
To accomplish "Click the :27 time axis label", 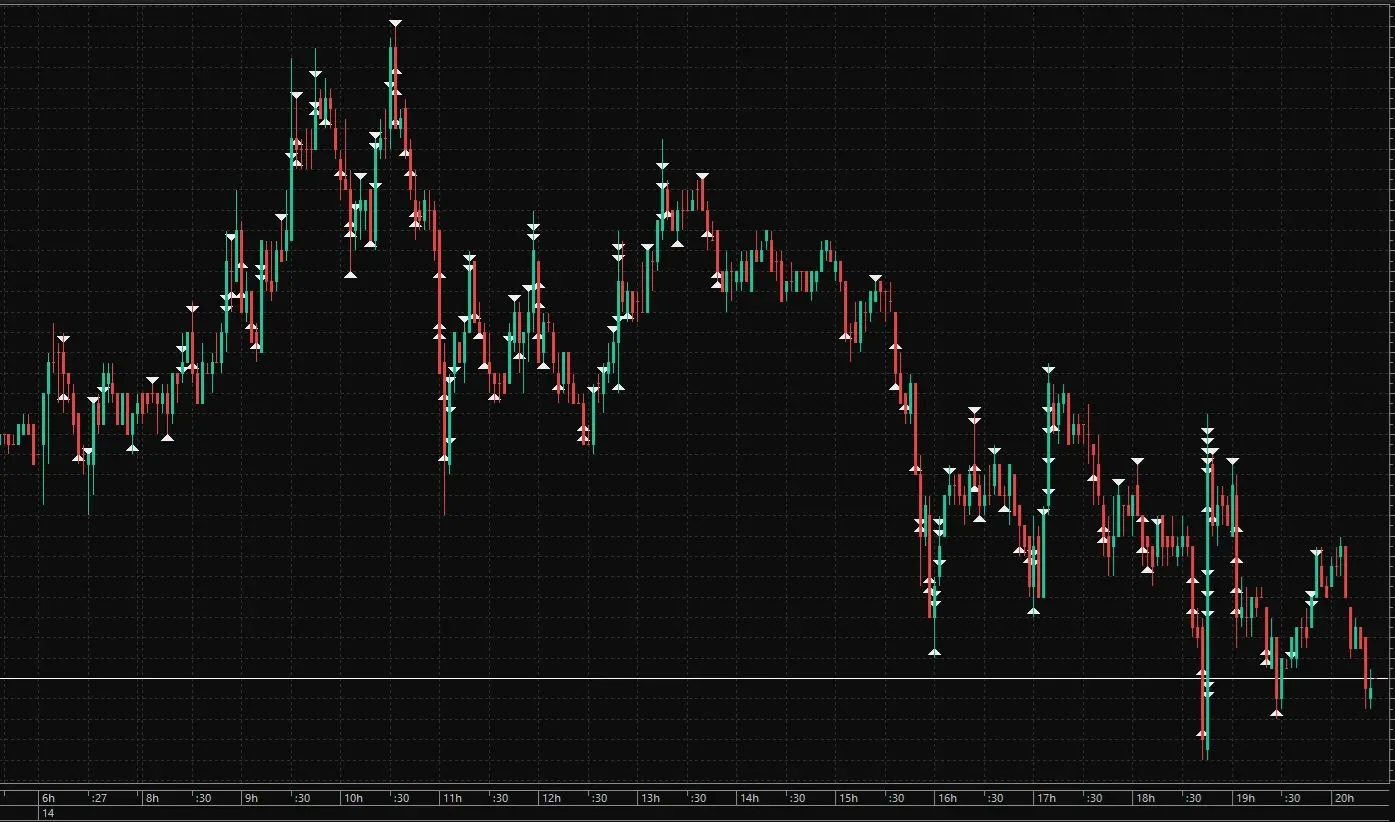I will pos(98,798).
